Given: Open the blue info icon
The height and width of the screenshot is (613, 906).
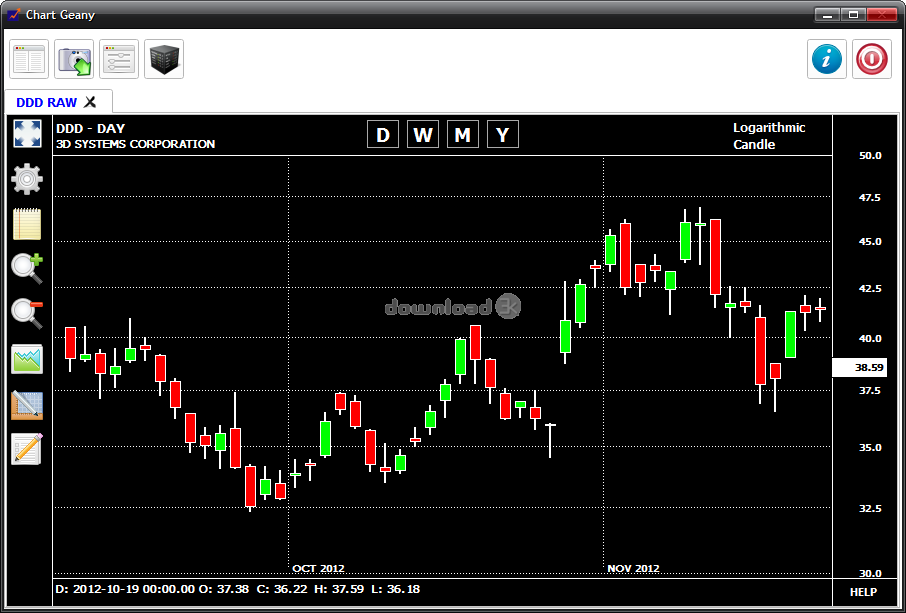Looking at the screenshot, I should click(827, 59).
